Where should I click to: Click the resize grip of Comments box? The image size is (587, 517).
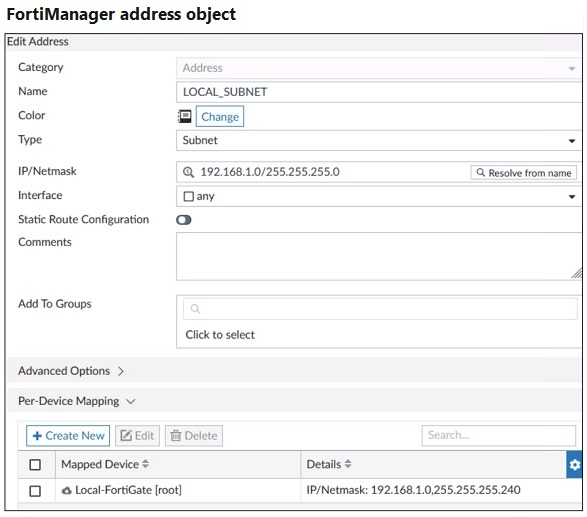point(577,273)
